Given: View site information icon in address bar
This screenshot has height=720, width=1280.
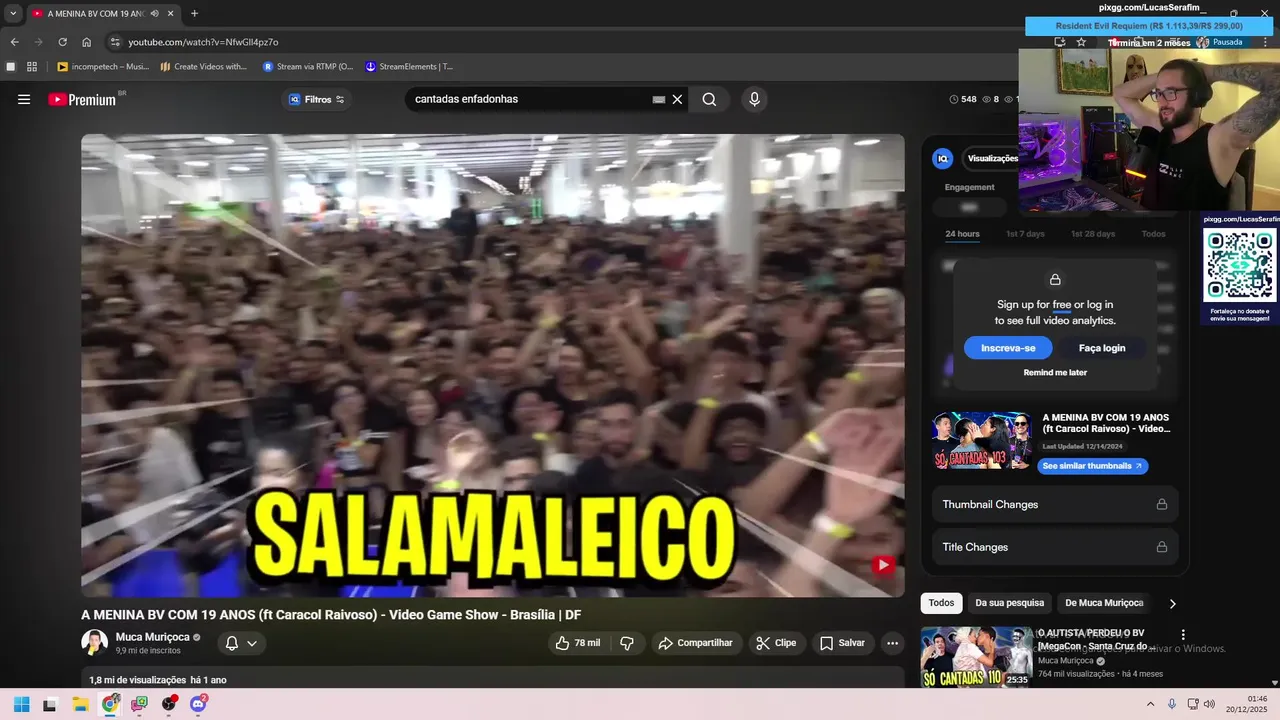Looking at the screenshot, I should click(x=115, y=42).
